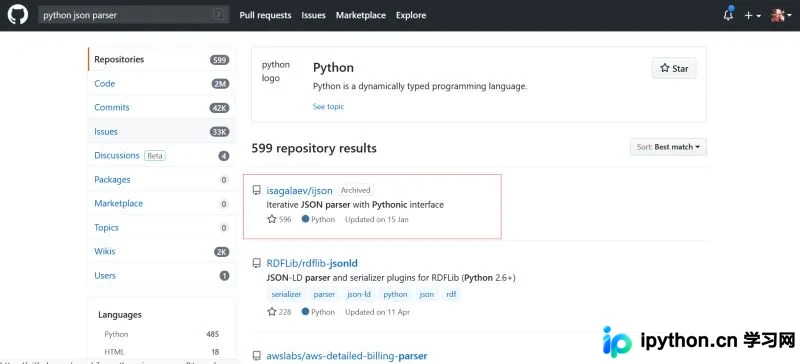800x364 pixels.
Task: Star the Python topic
Action: 674,68
